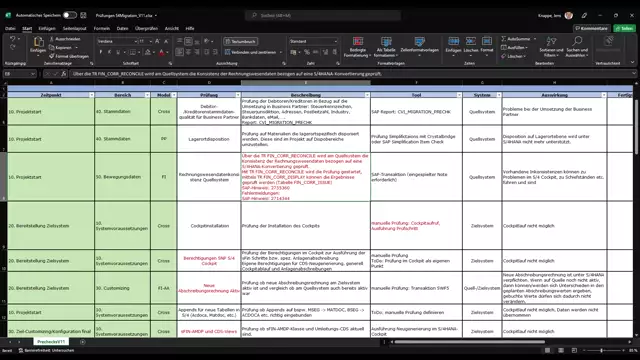Cut selection with the Ausschneiden command
Screen dimensions: 640x360
[x=65, y=39]
